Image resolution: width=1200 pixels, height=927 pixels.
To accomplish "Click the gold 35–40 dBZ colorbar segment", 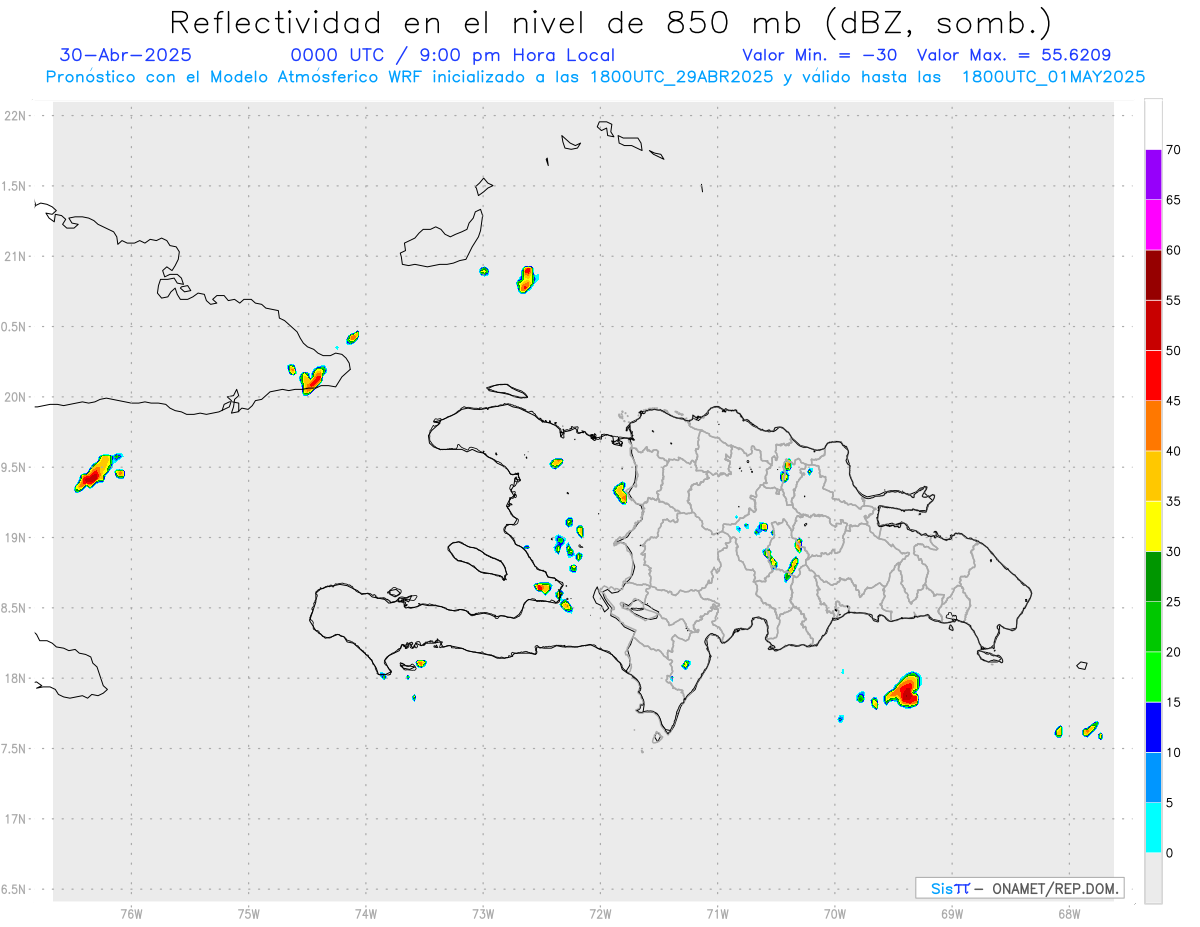I will click(1153, 476).
